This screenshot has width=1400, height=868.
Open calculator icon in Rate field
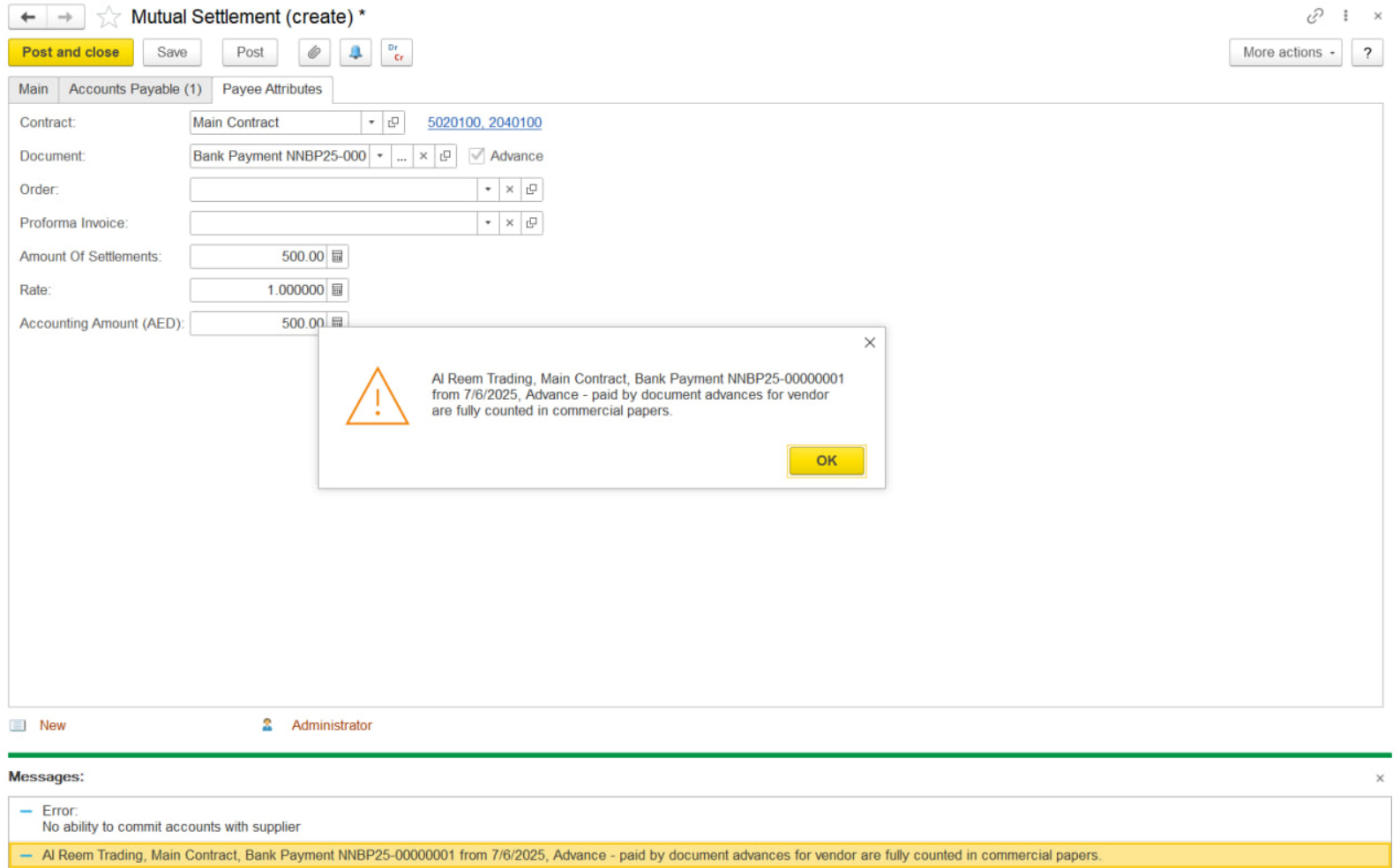click(337, 290)
